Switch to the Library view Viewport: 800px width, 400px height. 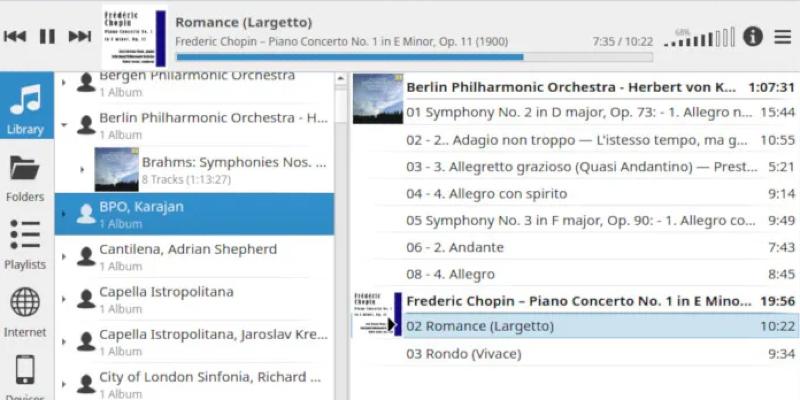25,107
